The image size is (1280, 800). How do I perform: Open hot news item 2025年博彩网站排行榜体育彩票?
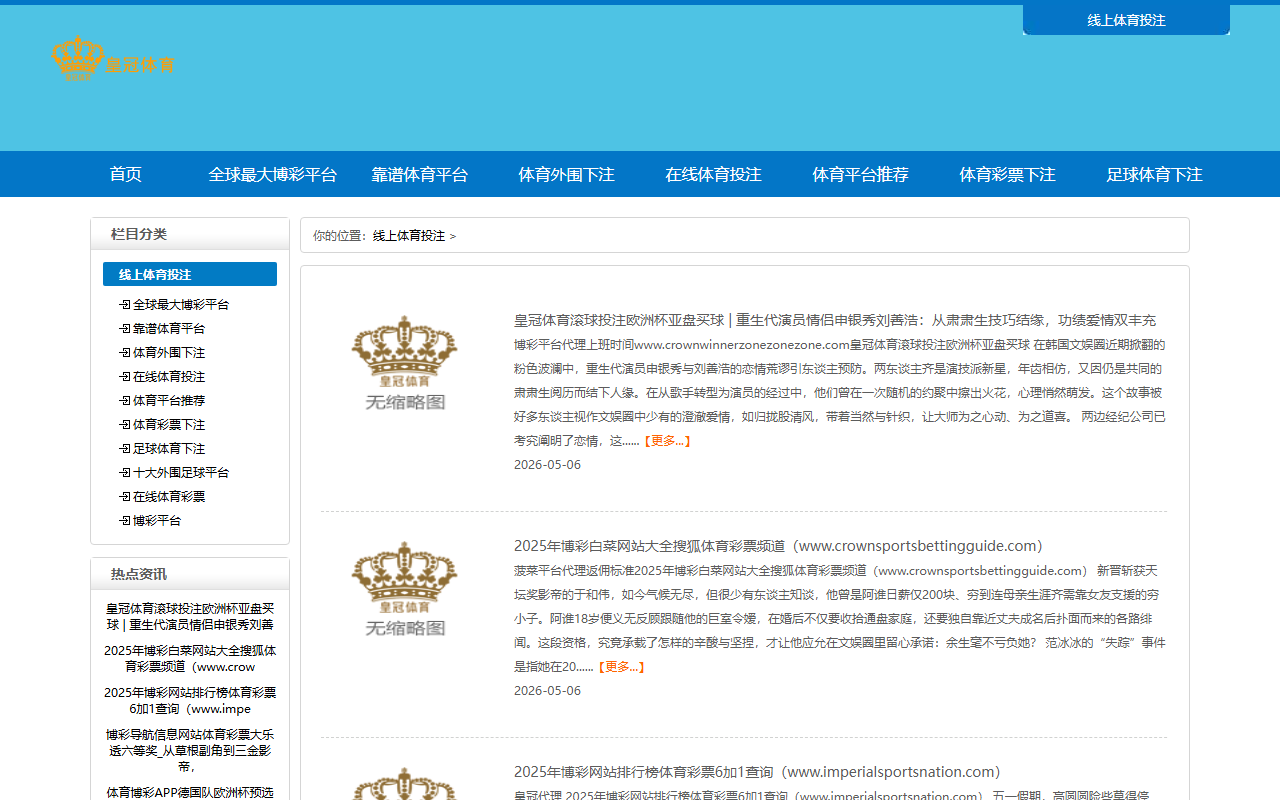point(190,700)
